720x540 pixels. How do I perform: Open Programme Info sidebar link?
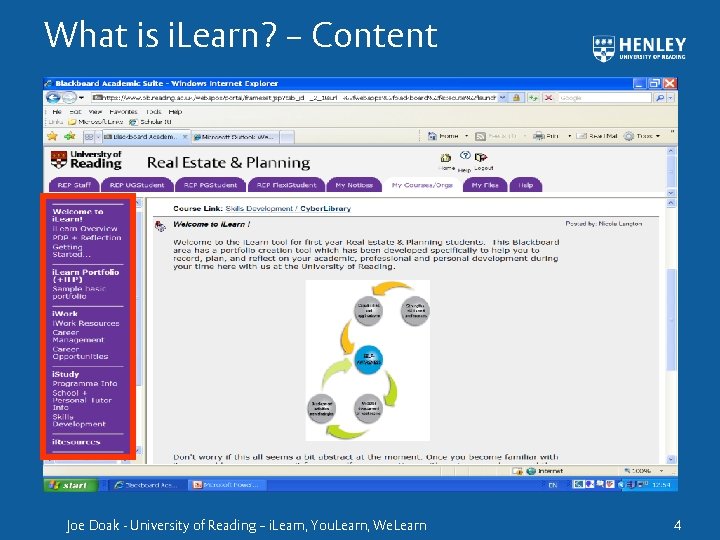84,383
